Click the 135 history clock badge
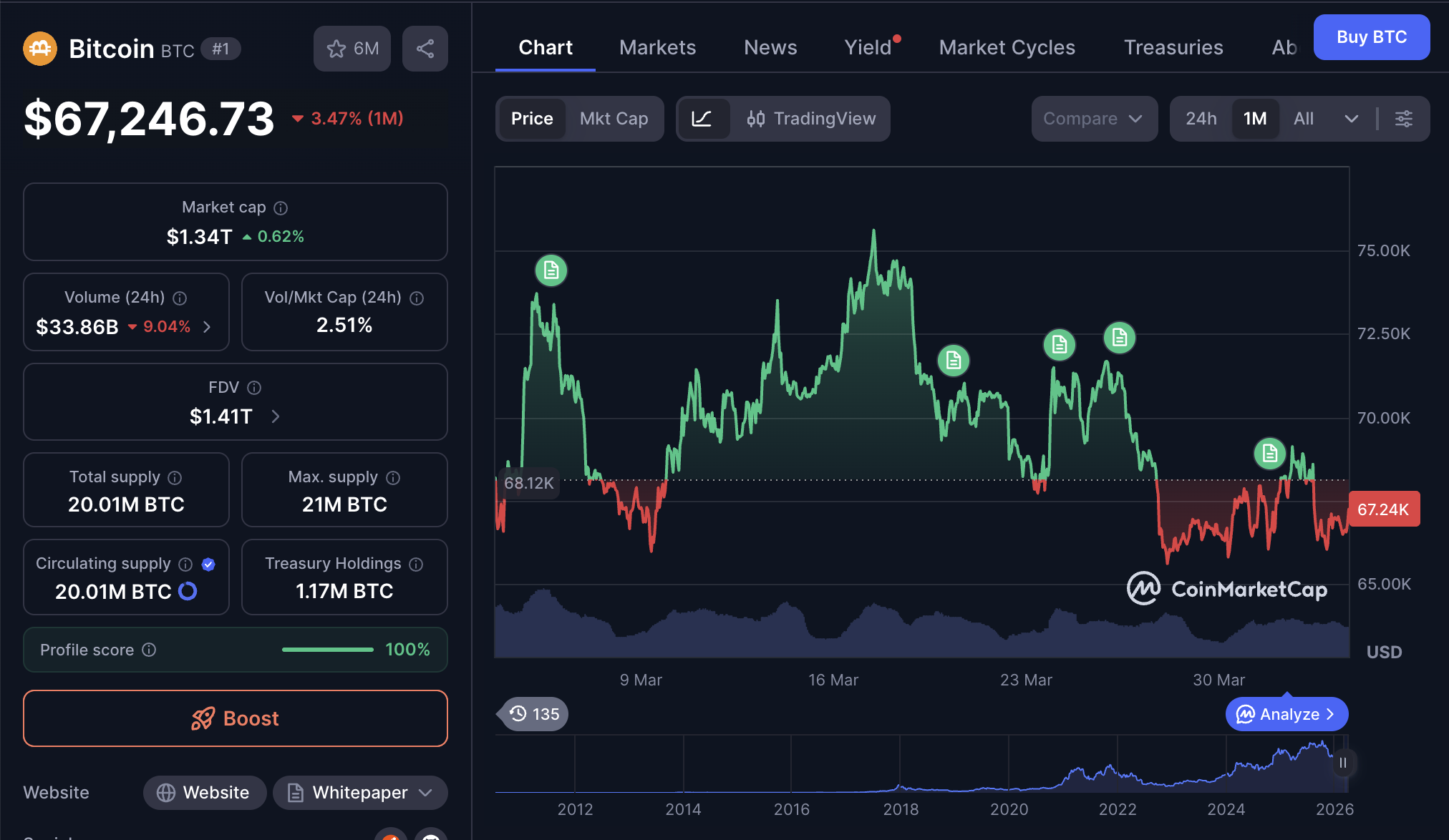The width and height of the screenshot is (1449, 840). 534,714
